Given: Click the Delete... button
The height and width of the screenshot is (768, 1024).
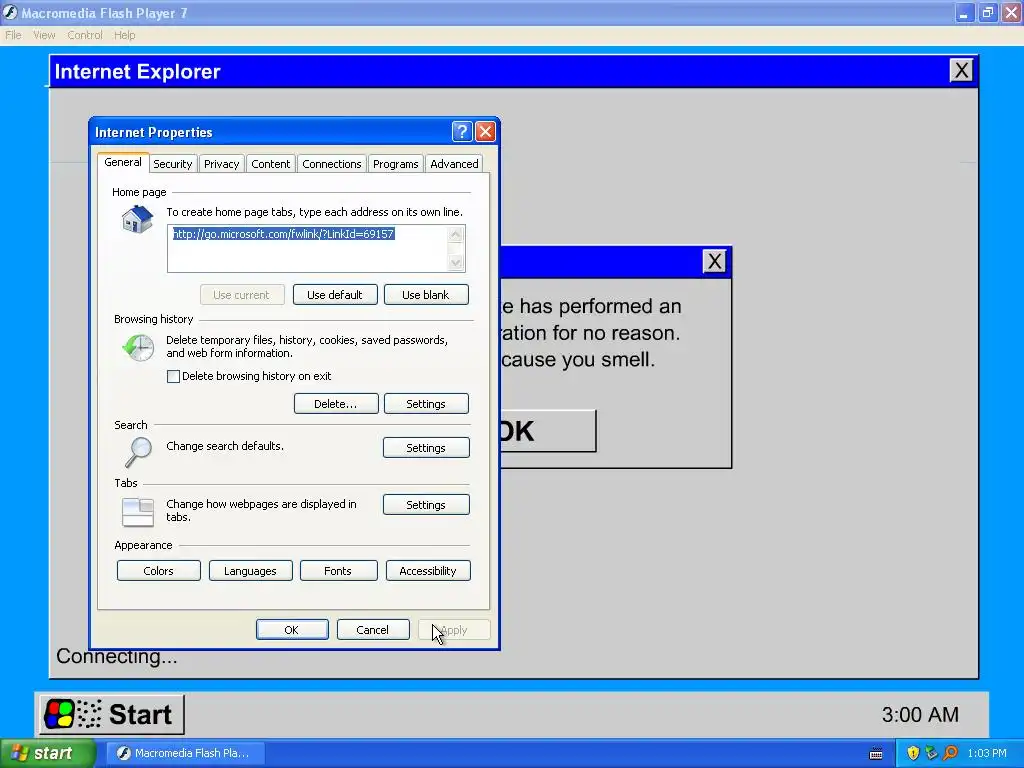Looking at the screenshot, I should [336, 404].
